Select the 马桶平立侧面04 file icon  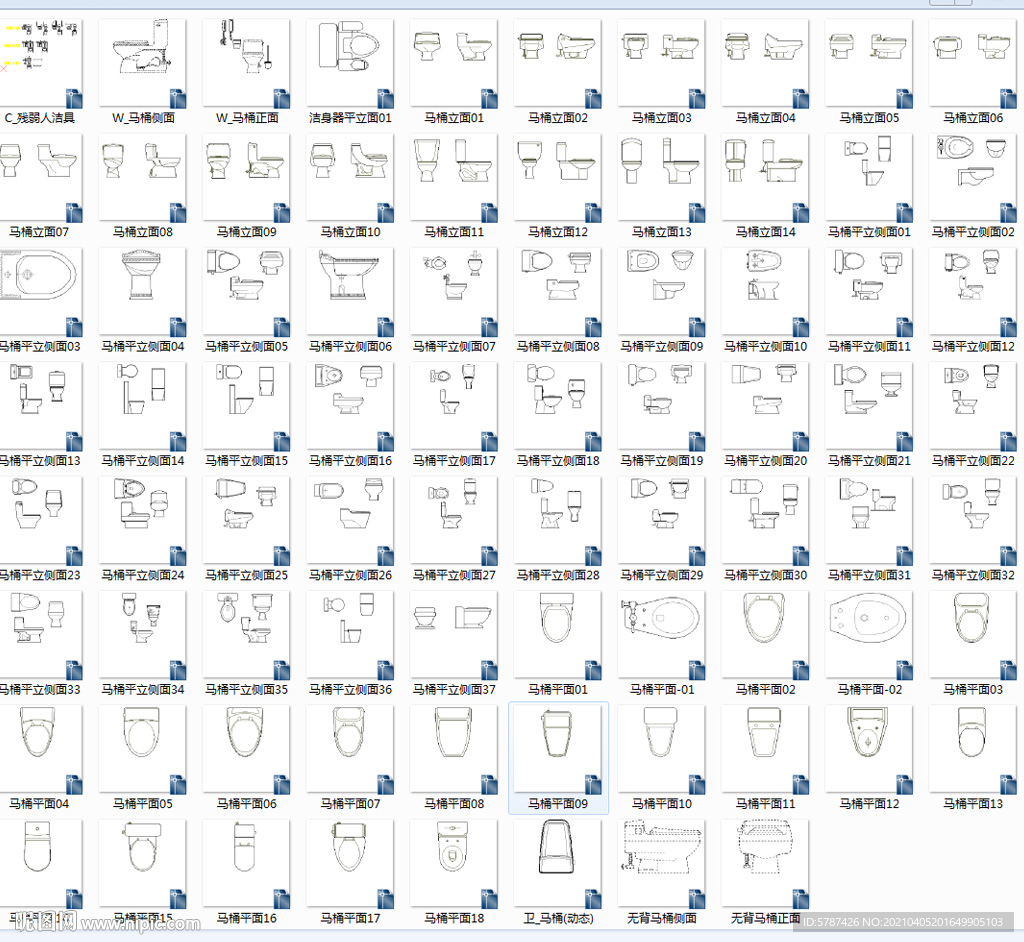pos(143,292)
